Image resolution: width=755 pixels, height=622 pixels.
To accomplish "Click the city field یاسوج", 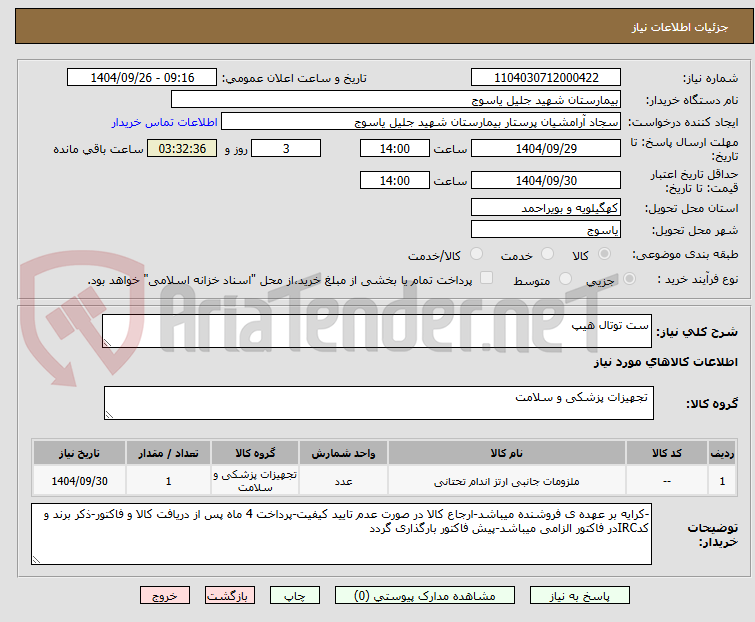I will click(x=546, y=230).
